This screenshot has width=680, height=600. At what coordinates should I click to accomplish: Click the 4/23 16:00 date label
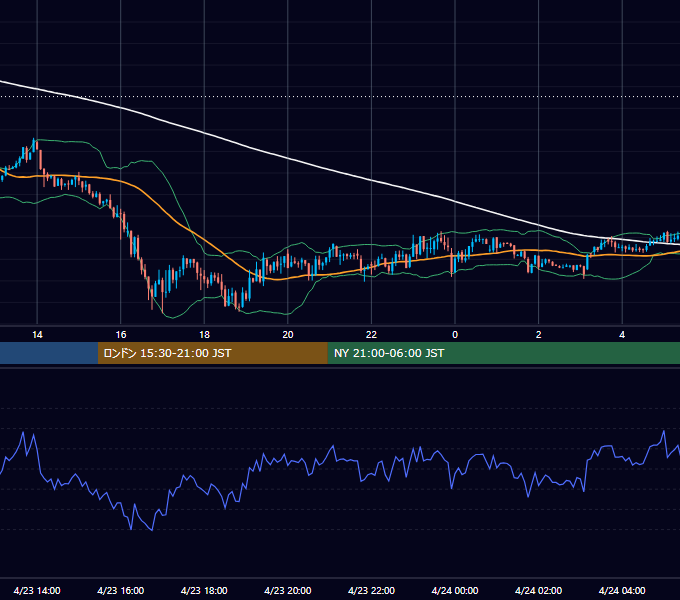click(x=121, y=590)
